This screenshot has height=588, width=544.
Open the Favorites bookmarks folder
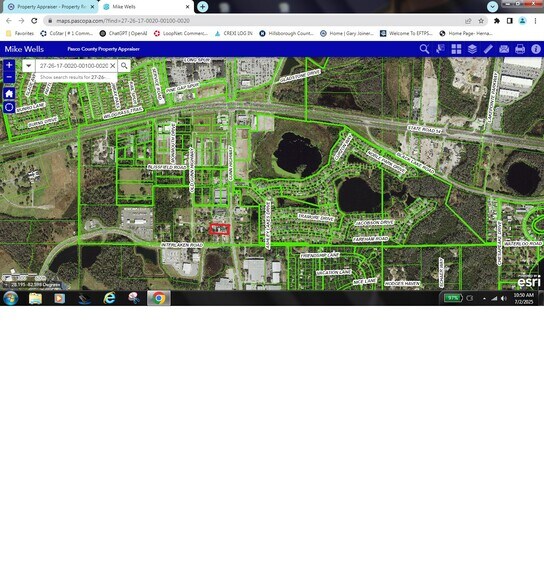[20, 33]
